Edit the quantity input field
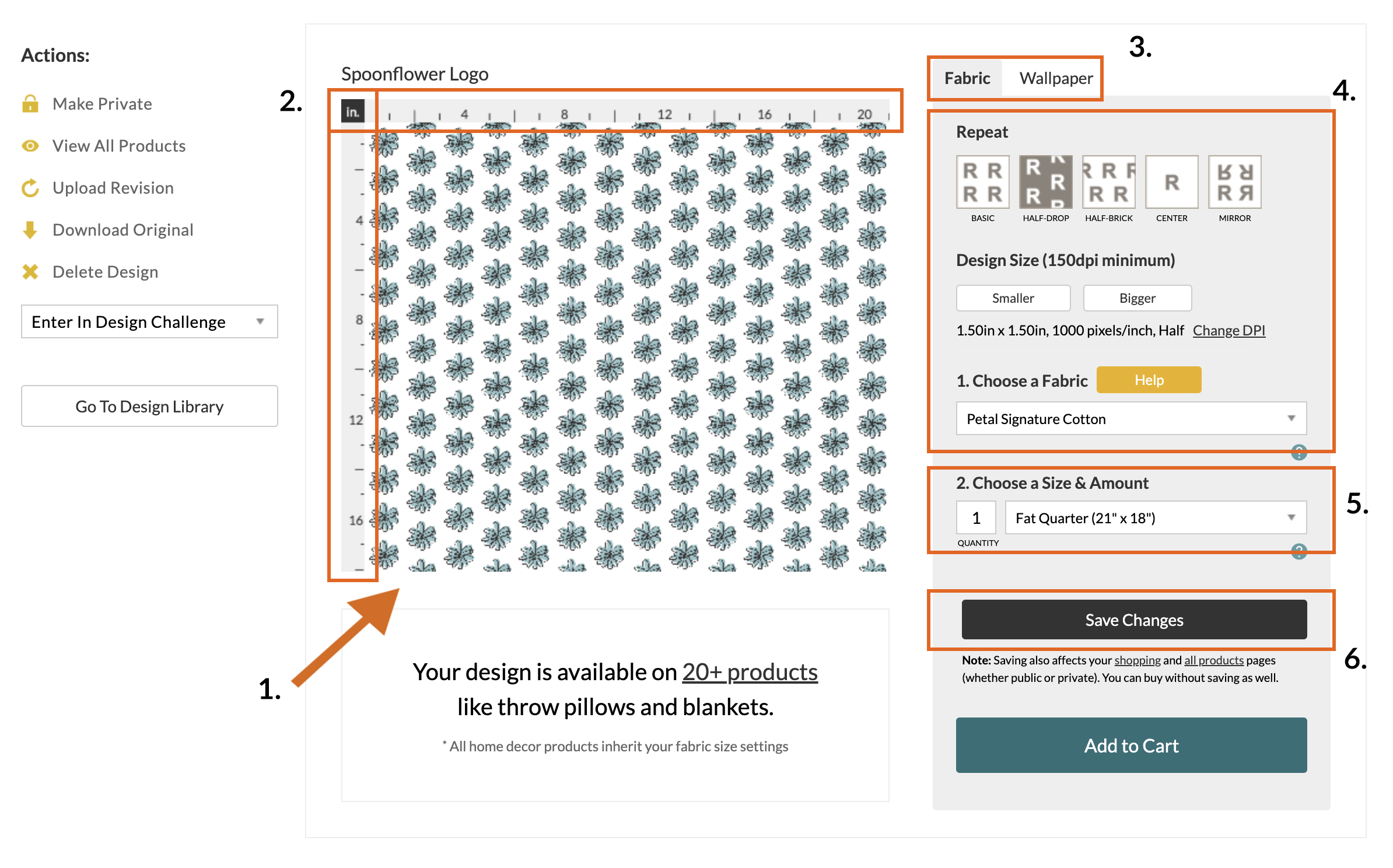Screen dimensions: 1393x868 point(975,518)
